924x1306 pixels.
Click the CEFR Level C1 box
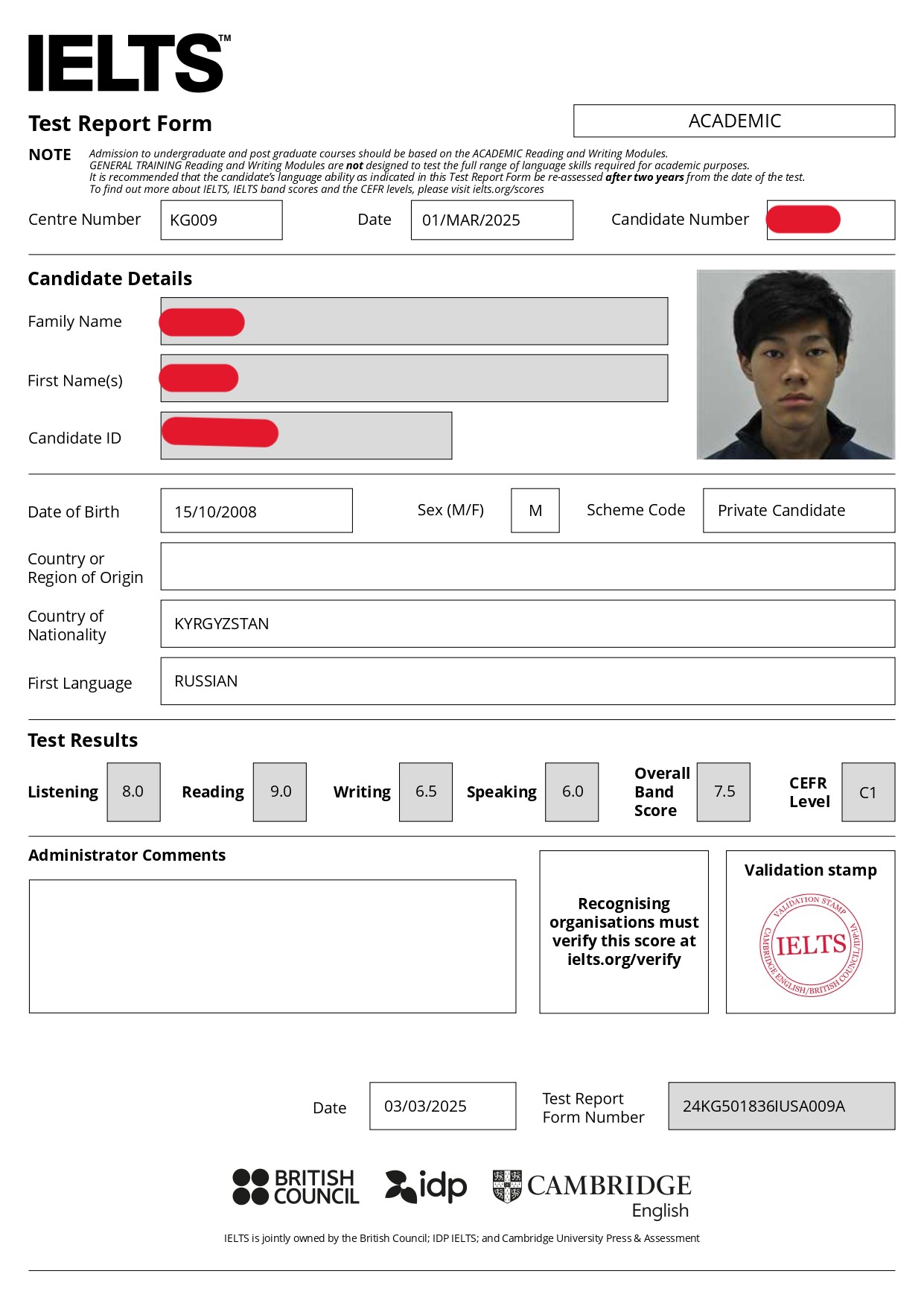coord(868,792)
